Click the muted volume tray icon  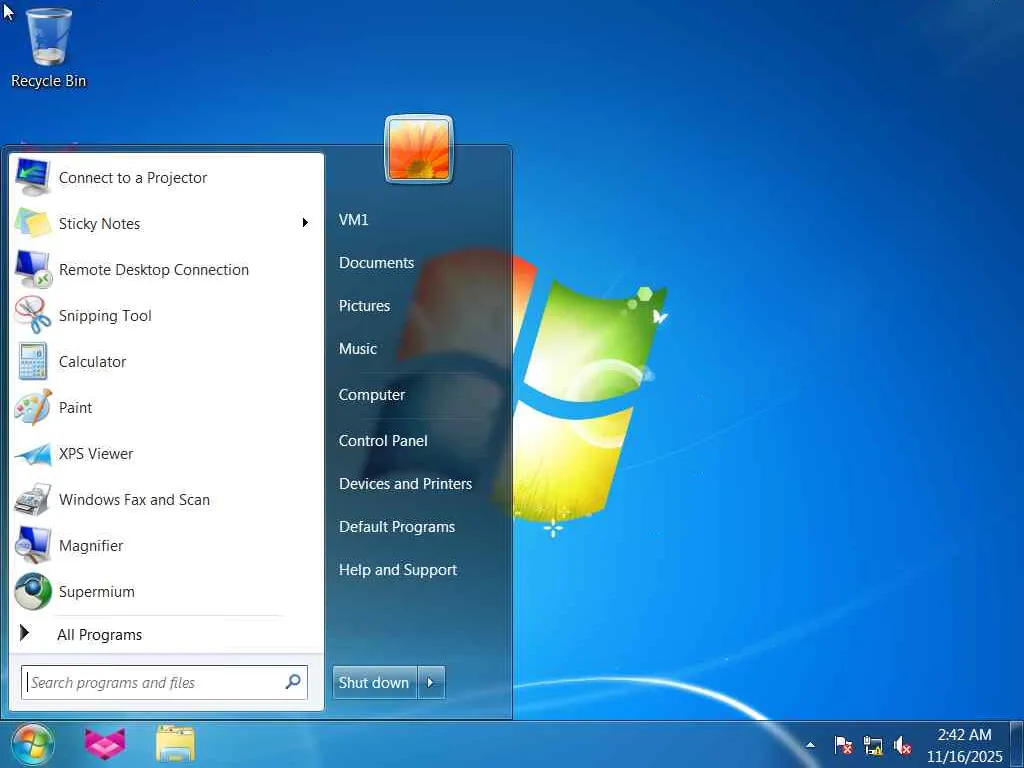[903, 745]
